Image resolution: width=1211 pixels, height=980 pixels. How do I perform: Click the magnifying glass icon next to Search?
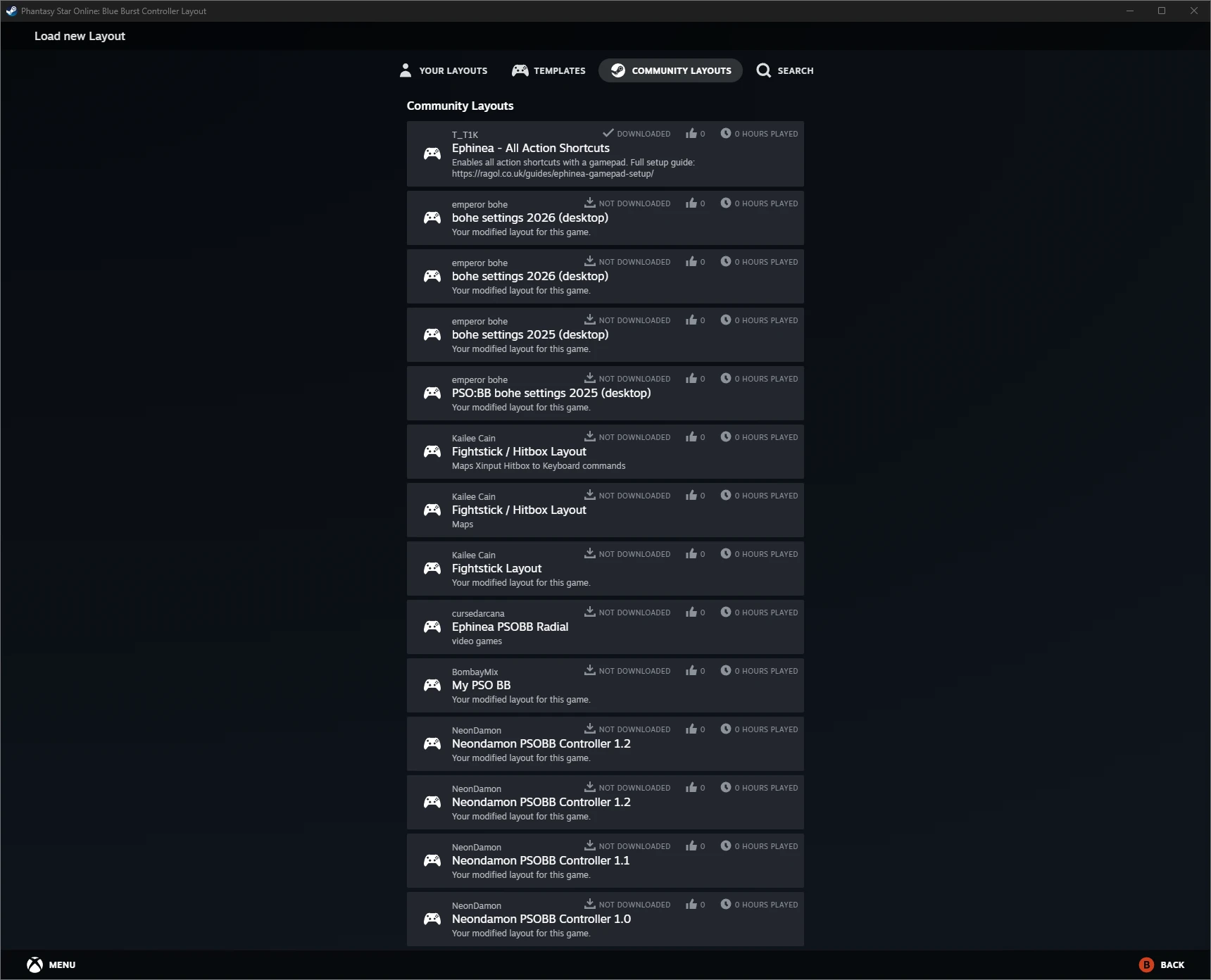[x=763, y=70]
